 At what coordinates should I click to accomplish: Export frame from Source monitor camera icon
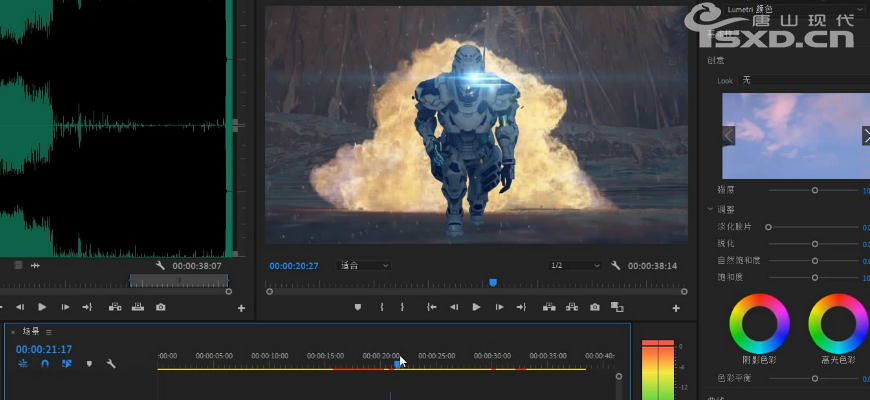[x=160, y=307]
